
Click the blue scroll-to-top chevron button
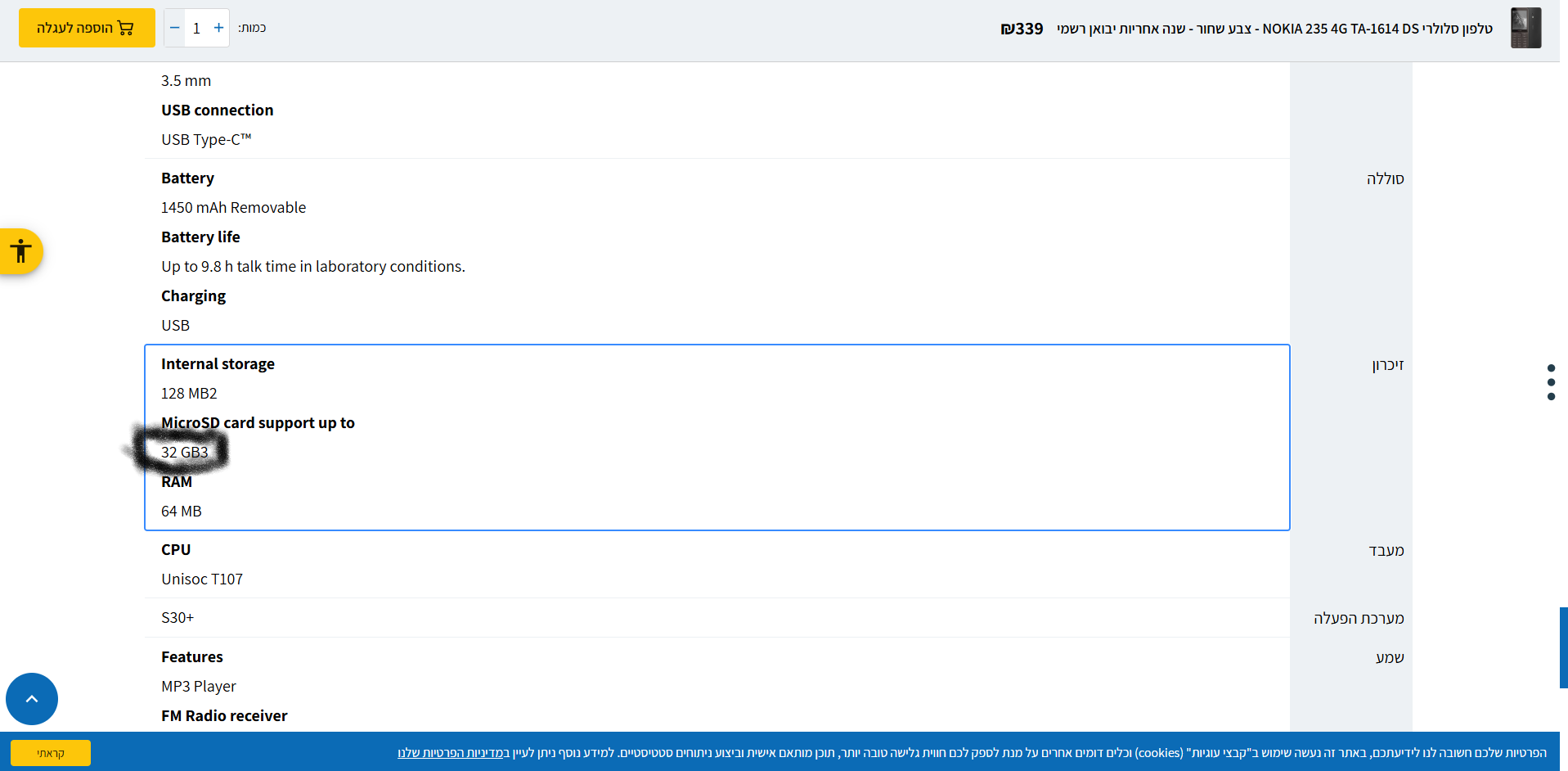[x=32, y=699]
